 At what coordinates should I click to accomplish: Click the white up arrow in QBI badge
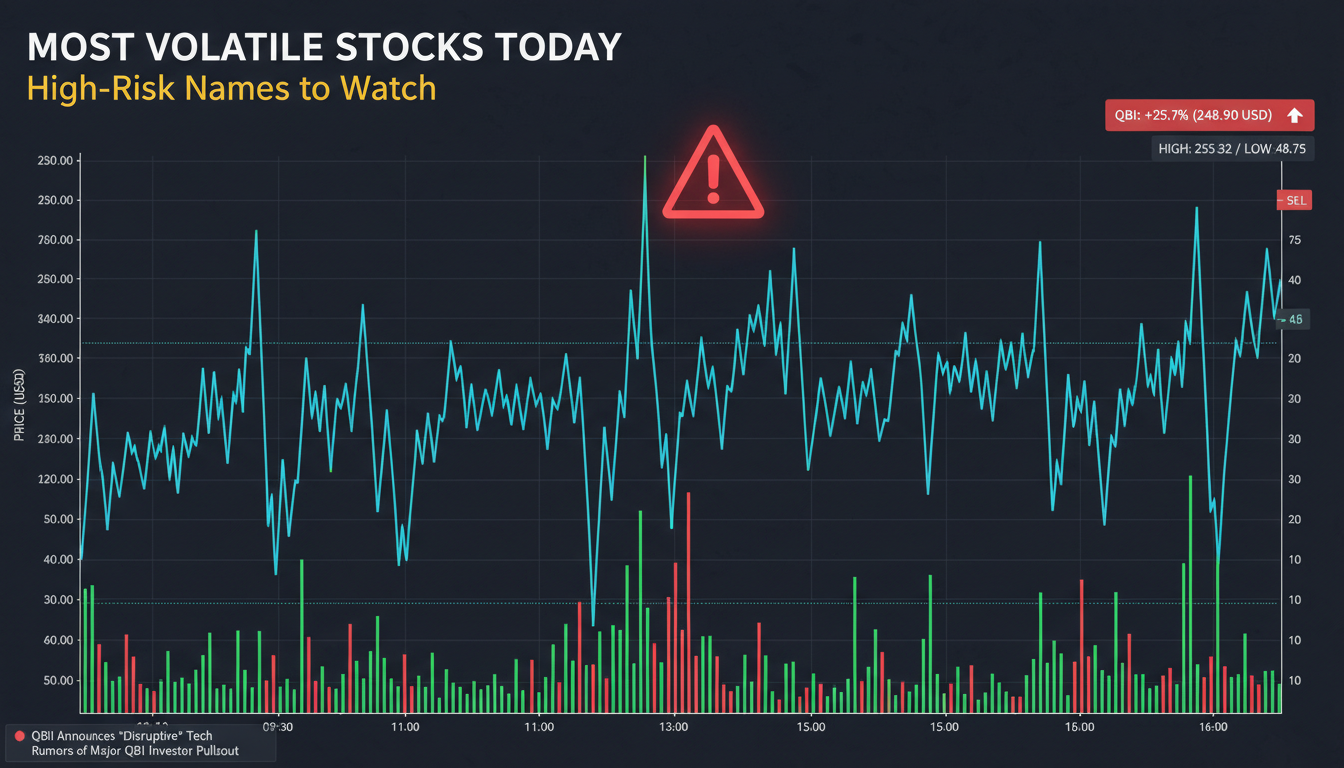pyautogui.click(x=1294, y=116)
